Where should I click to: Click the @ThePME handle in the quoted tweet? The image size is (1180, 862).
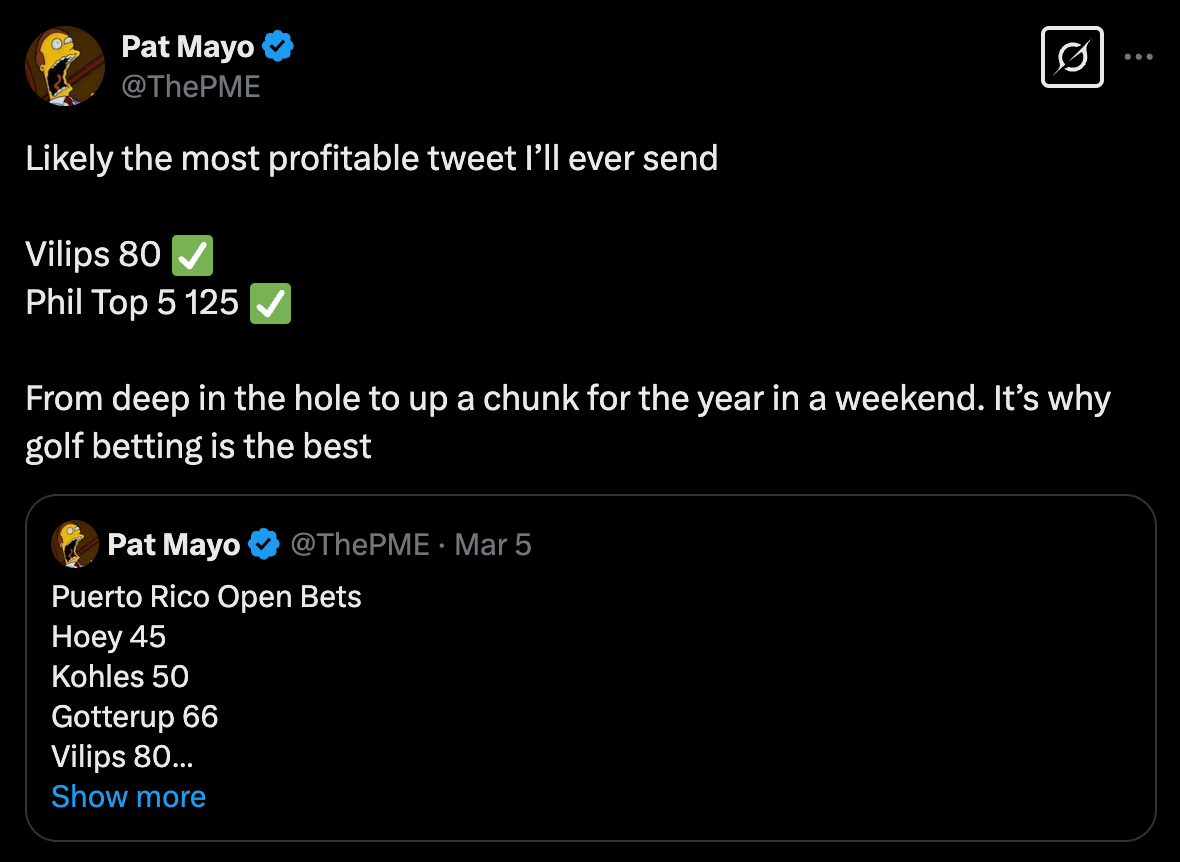coord(359,545)
